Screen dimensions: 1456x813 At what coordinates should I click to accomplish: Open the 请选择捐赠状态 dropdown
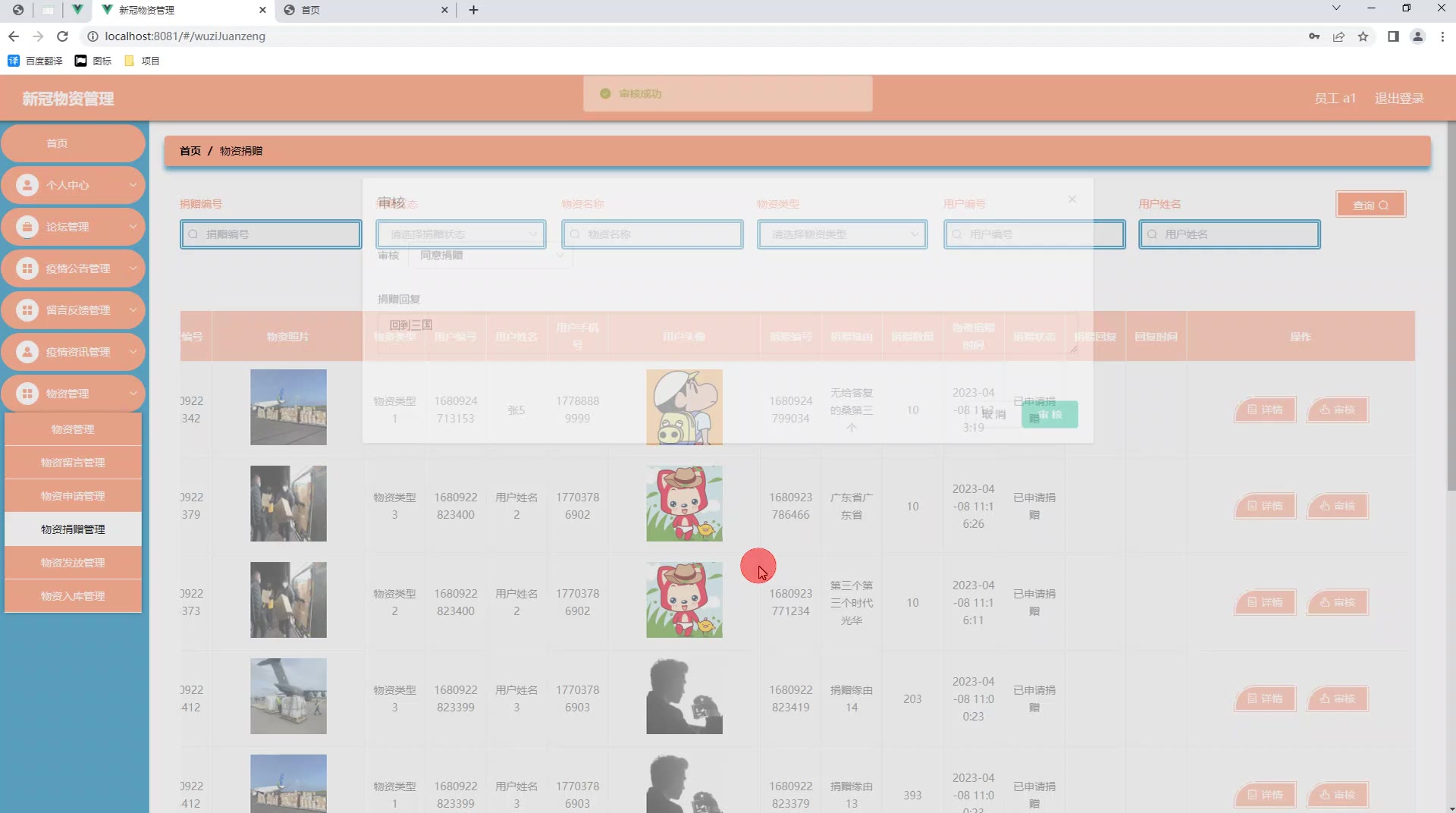[x=461, y=234]
